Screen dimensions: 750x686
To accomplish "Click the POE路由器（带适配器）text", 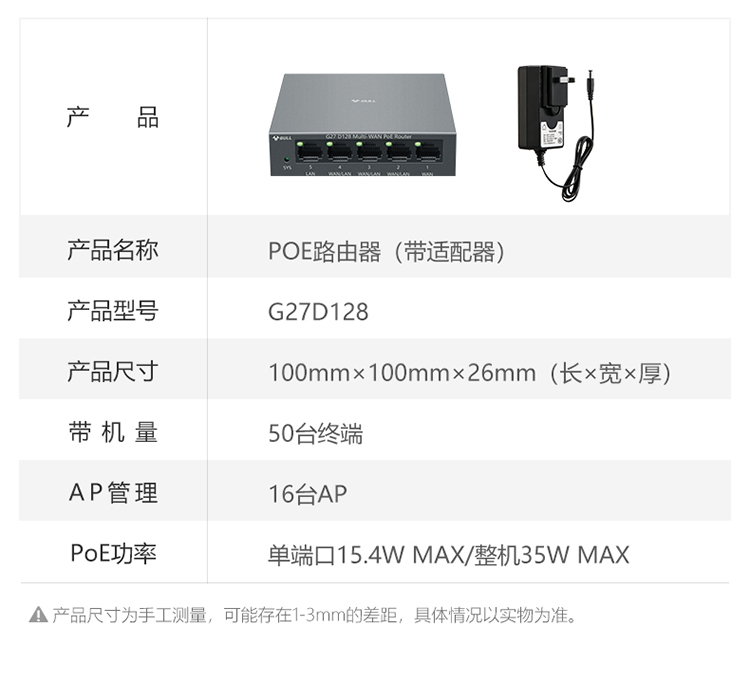I will pos(386,252).
